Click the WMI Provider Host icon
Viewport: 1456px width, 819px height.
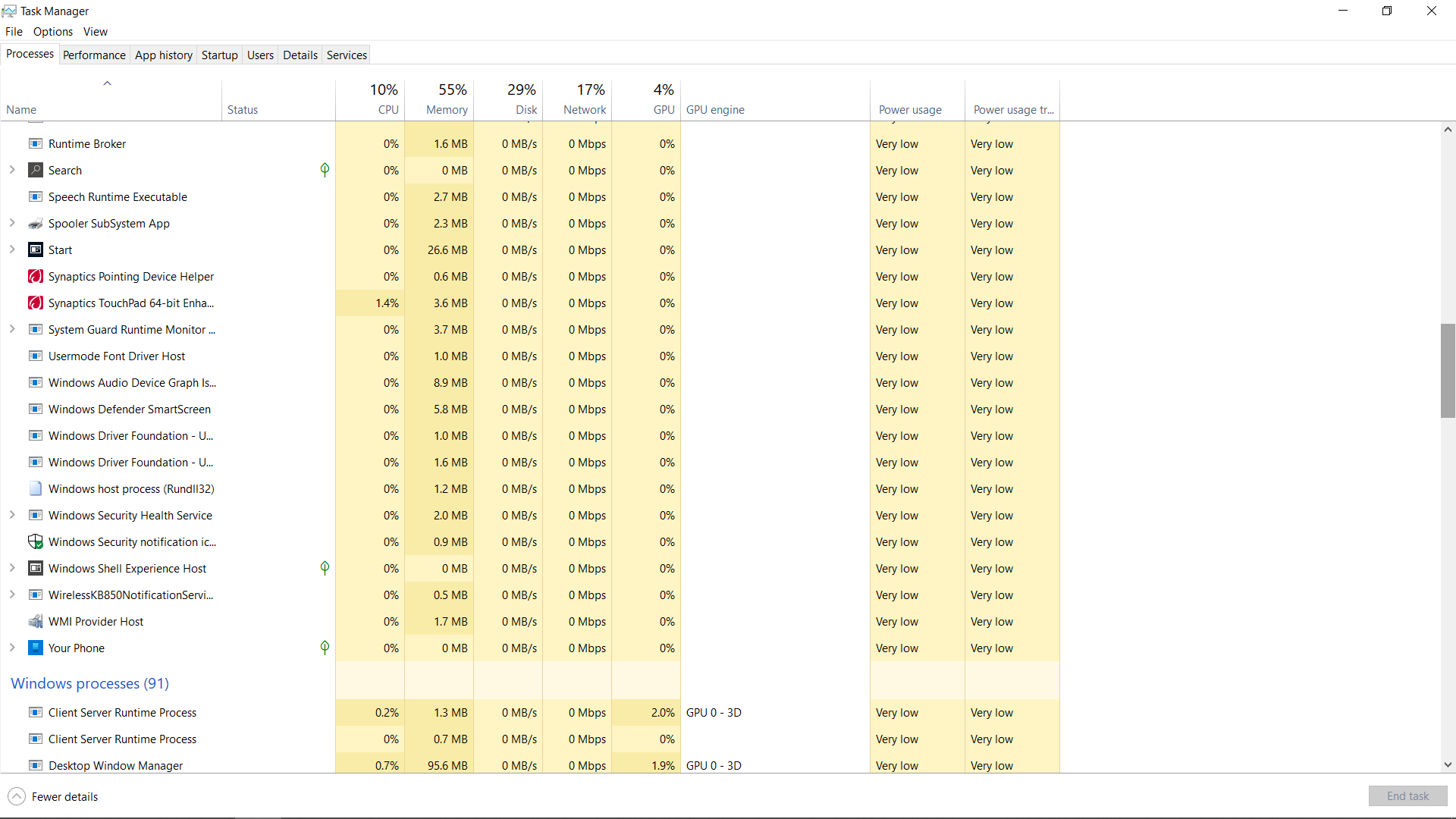point(36,621)
